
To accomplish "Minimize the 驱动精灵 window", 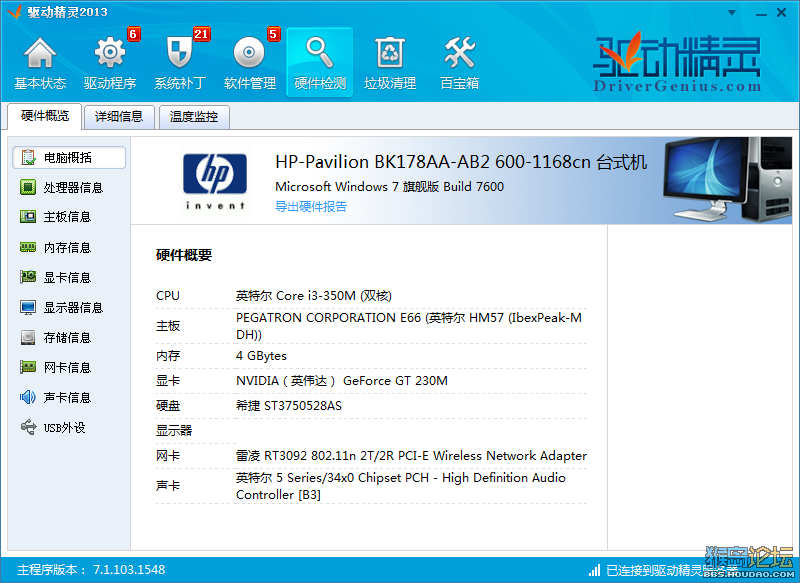I will [761, 13].
